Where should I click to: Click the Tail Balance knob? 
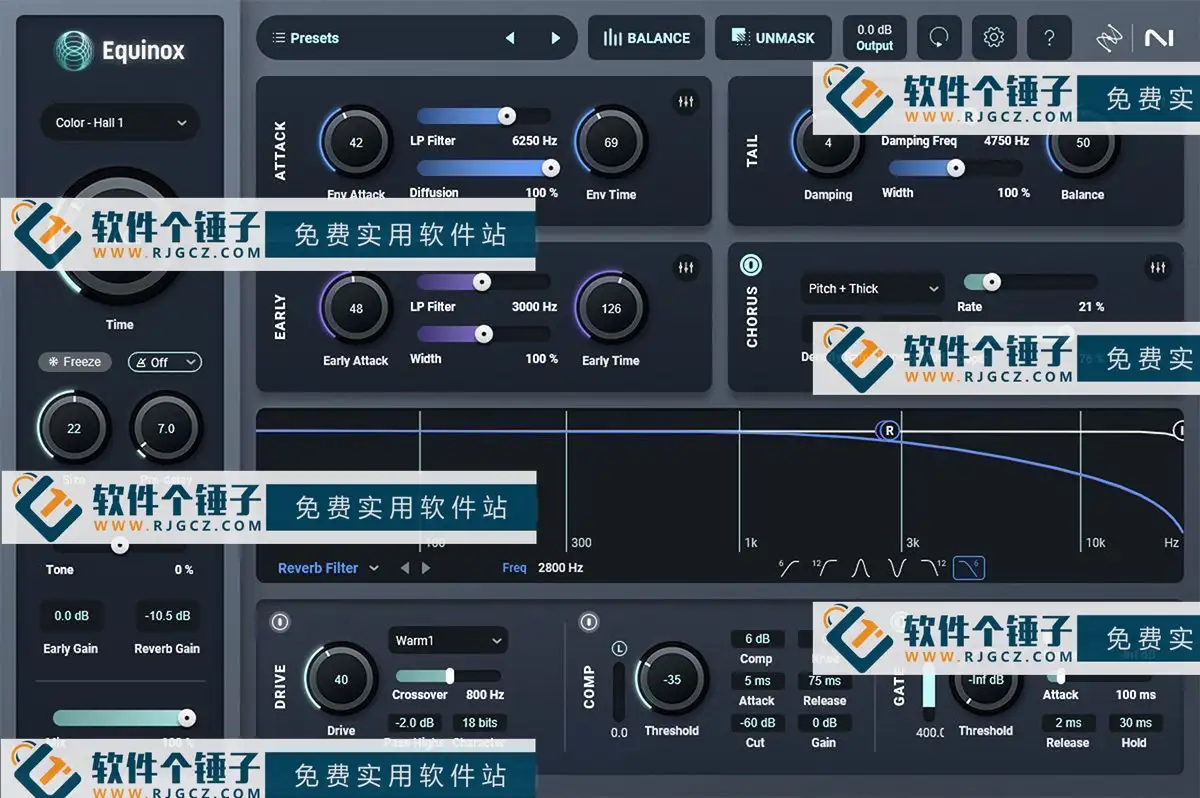pyautogui.click(x=1083, y=142)
